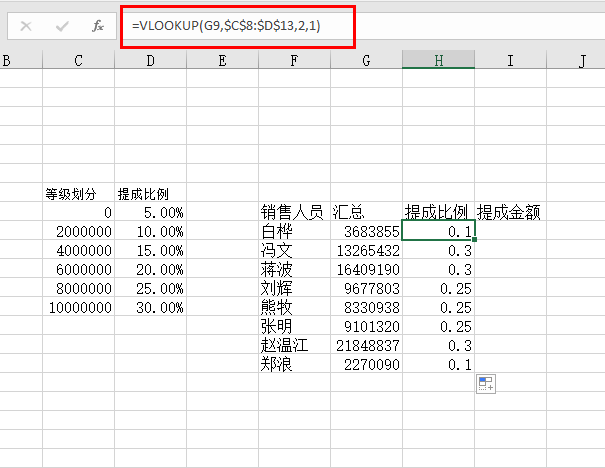605x468 pixels.
Task: Select column G header
Action: tap(366, 62)
